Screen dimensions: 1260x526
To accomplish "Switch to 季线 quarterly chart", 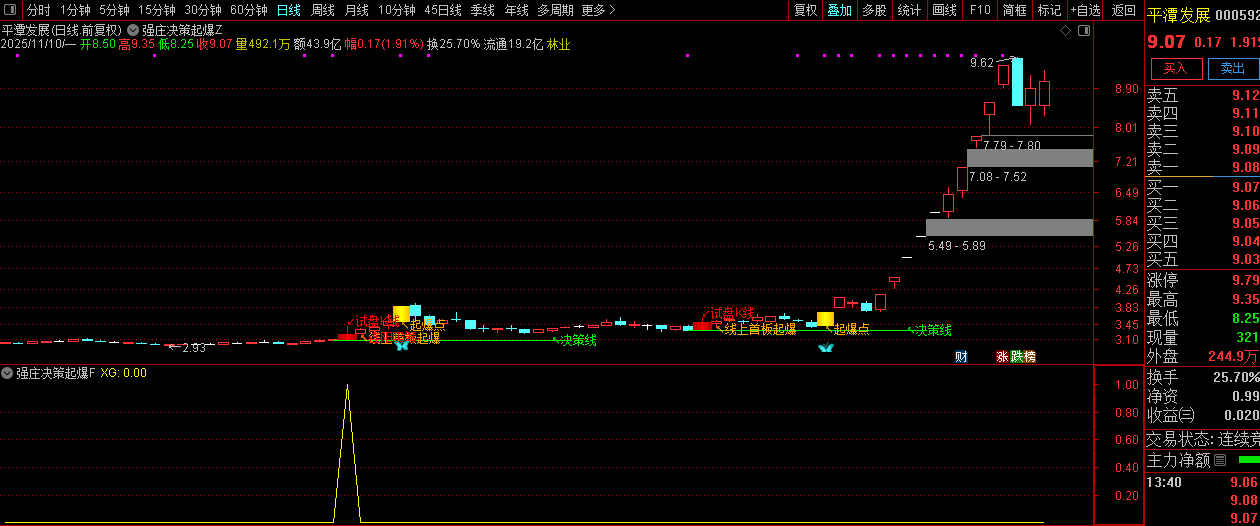I will point(482,10).
